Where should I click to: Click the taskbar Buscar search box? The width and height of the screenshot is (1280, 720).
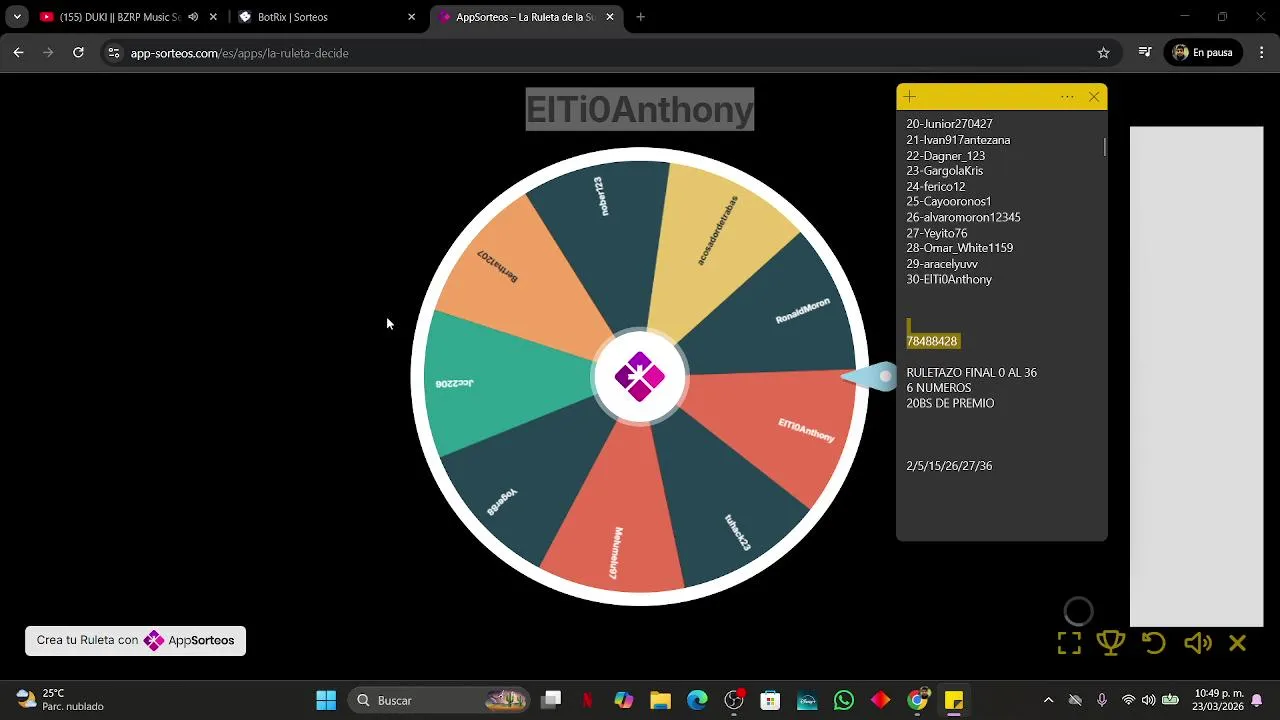(437, 700)
